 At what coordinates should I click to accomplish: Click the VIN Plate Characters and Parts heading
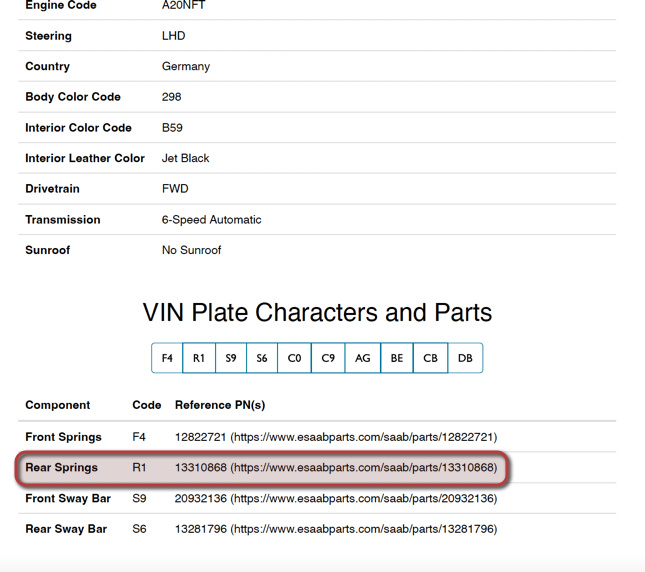(317, 313)
